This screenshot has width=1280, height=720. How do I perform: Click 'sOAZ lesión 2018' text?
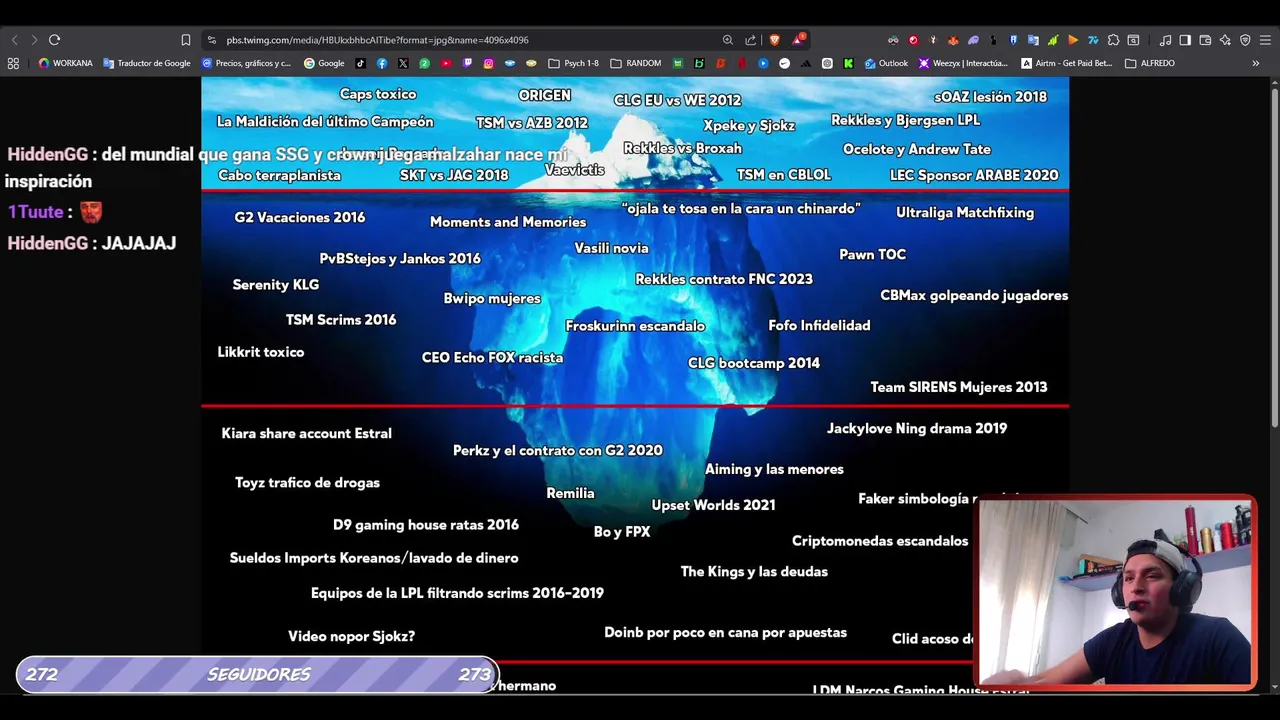[x=990, y=97]
